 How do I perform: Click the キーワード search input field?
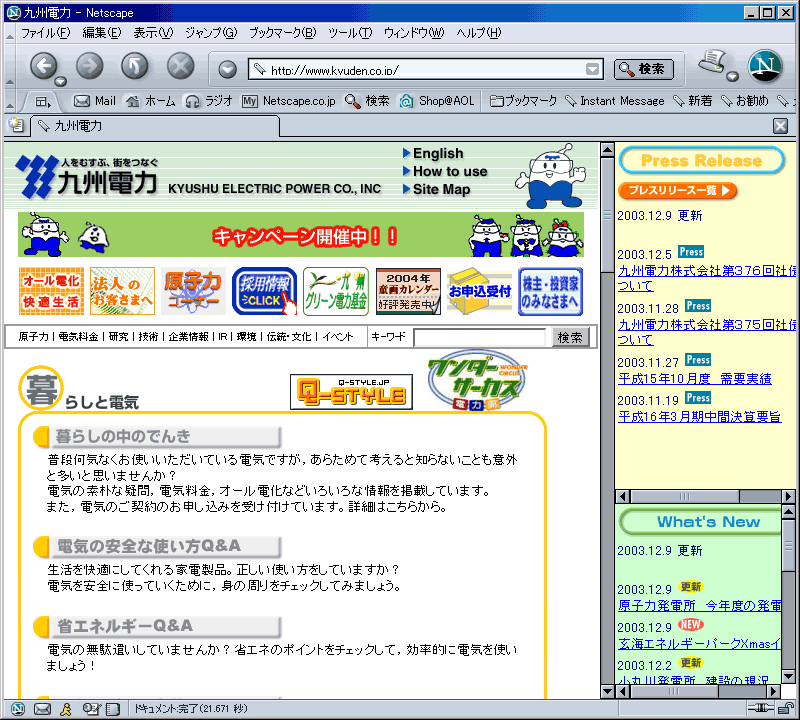pyautogui.click(x=479, y=337)
